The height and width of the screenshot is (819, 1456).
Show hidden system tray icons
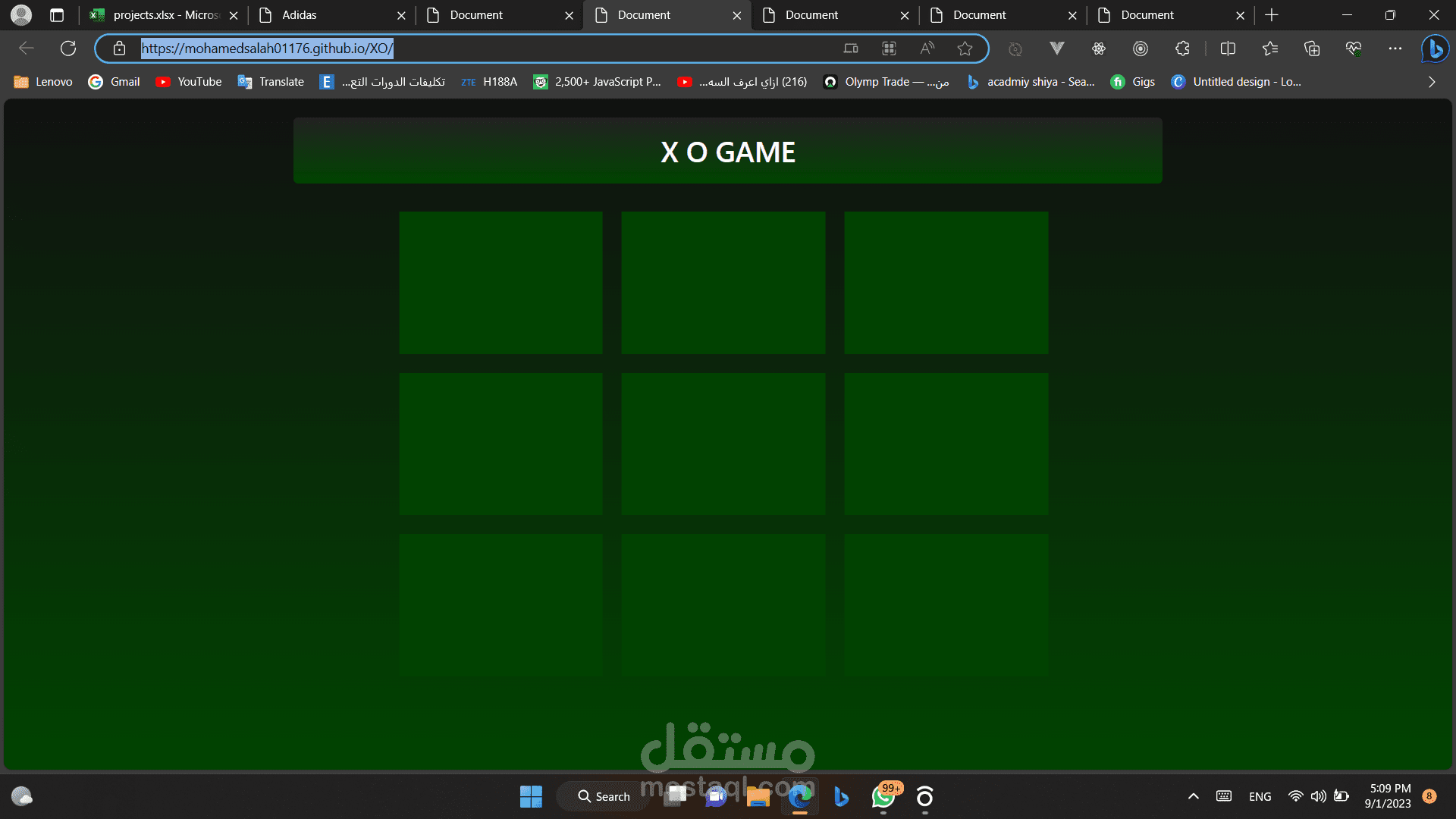(x=1193, y=796)
